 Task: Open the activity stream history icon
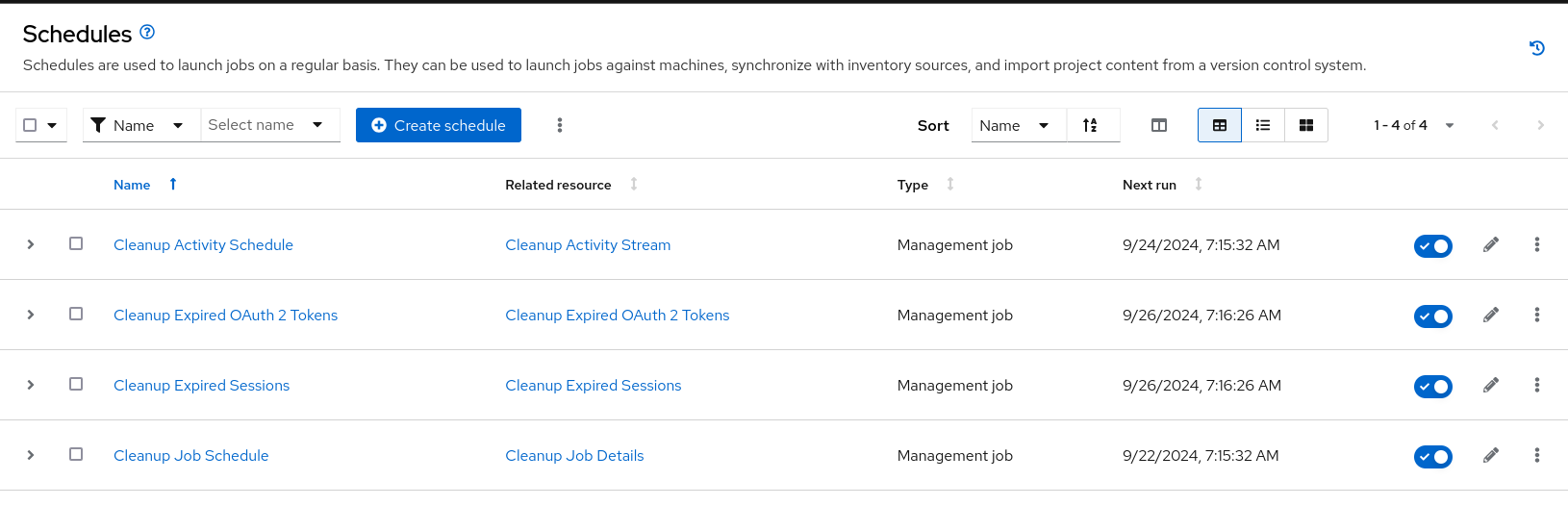pos(1537,48)
